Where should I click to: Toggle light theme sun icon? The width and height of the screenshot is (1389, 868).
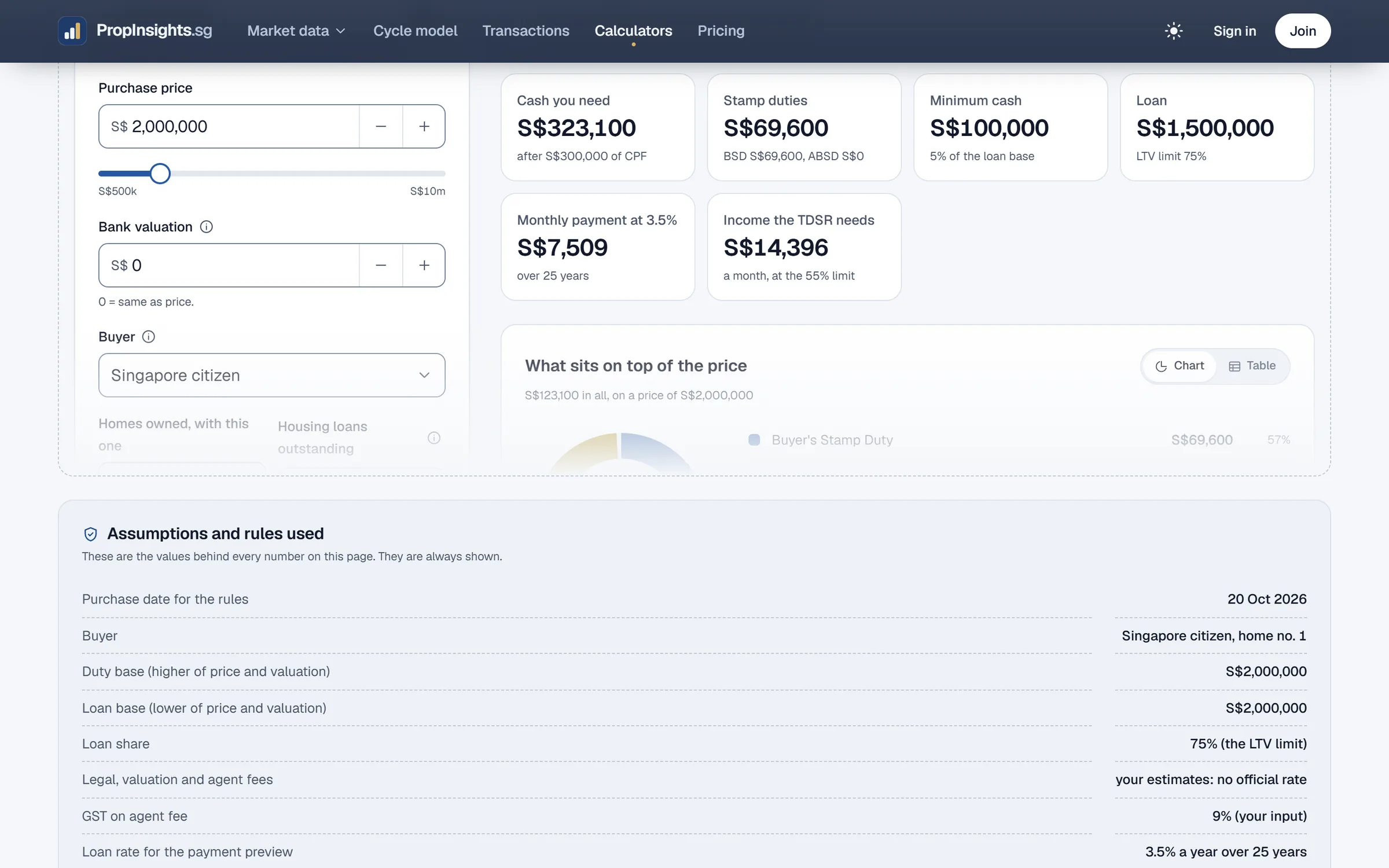[1173, 31]
